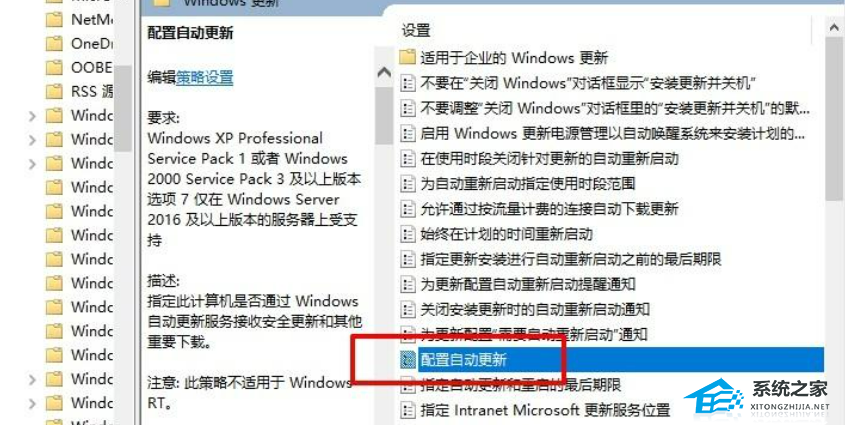Click description pane scroll-up arrow
The width and height of the screenshot is (845, 425).
click(x=384, y=72)
